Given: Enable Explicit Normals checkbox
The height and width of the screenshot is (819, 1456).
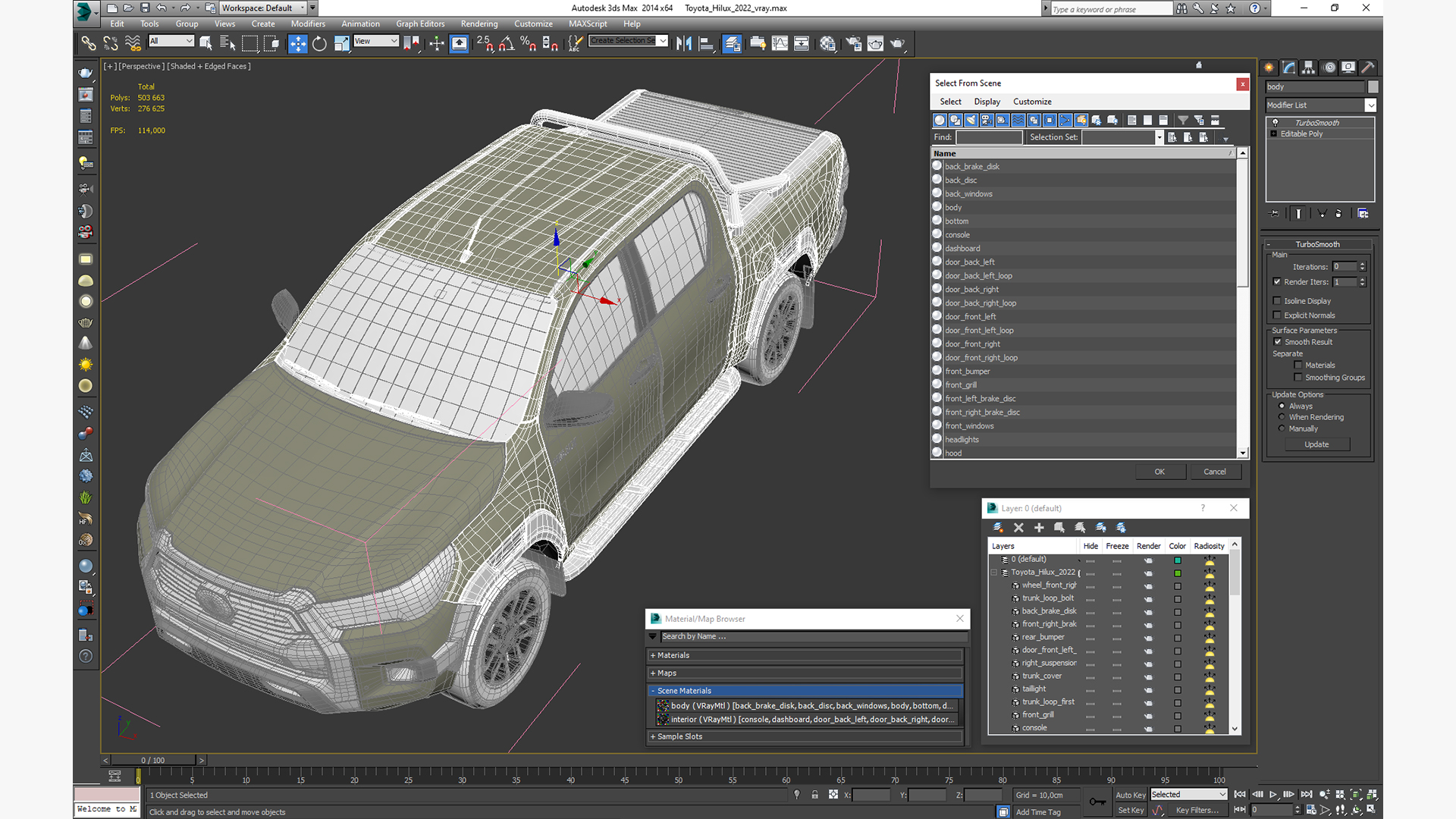Looking at the screenshot, I should pos(1277,315).
